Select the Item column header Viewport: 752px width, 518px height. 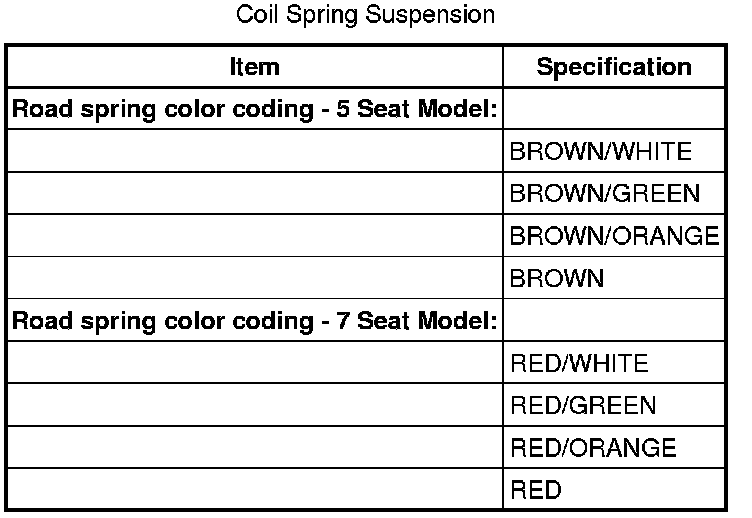255,67
